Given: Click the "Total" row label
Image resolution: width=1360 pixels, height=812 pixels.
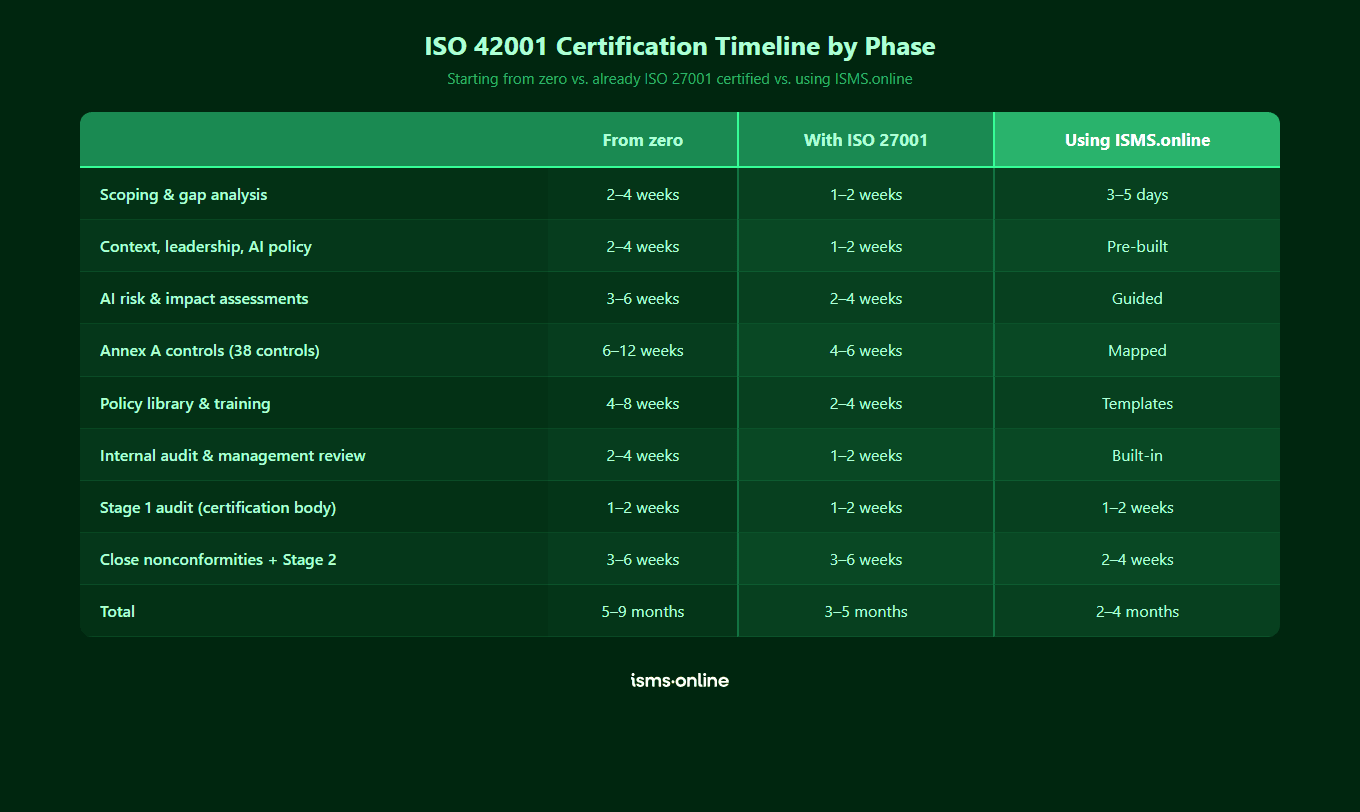Looking at the screenshot, I should 117,611.
